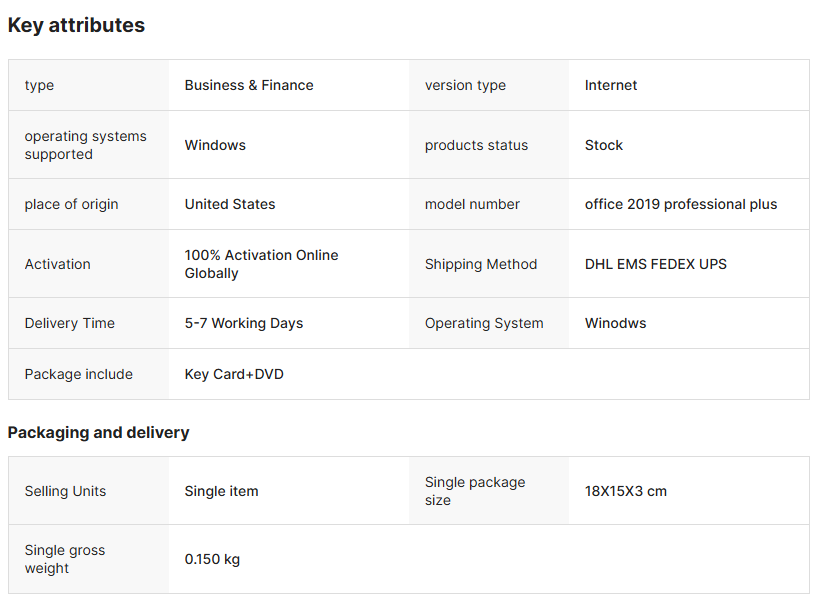Image resolution: width=820 pixels, height=601 pixels.
Task: Click operating systems supported label
Action: [85, 145]
